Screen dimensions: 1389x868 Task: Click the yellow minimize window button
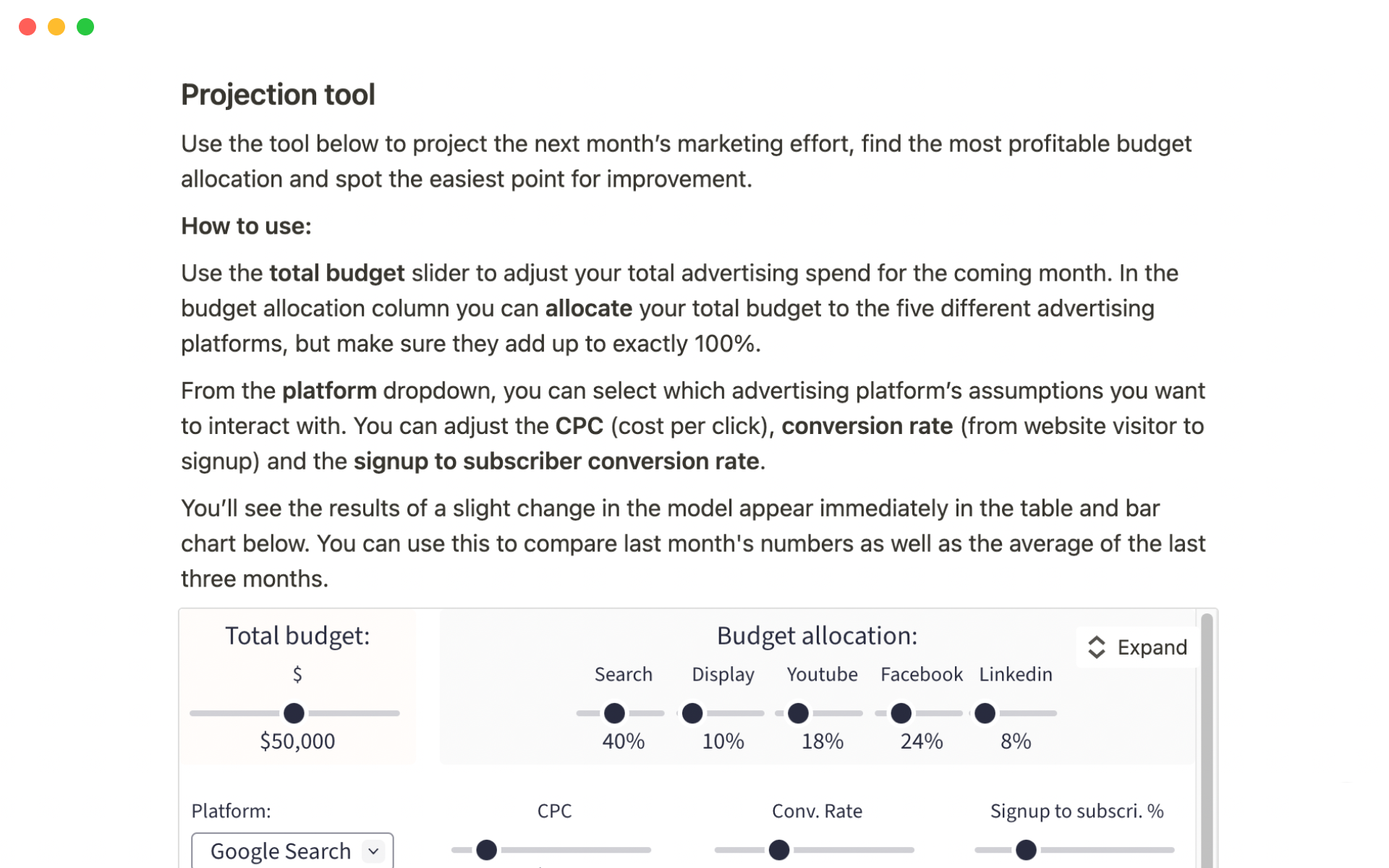(x=56, y=27)
